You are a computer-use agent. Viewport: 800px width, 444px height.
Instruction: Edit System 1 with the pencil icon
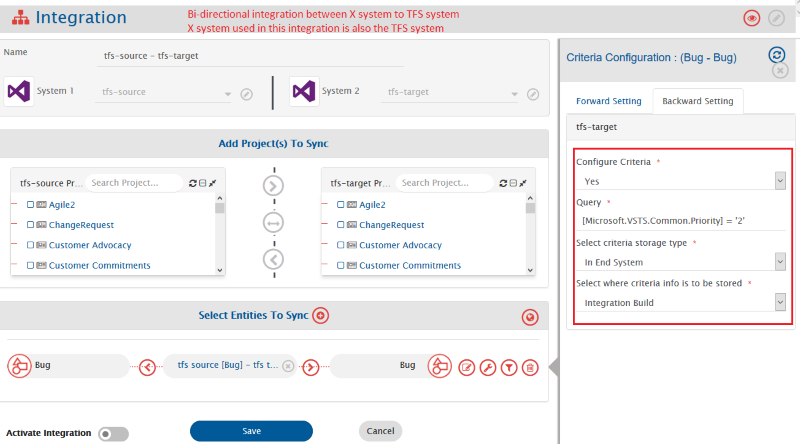click(x=246, y=94)
